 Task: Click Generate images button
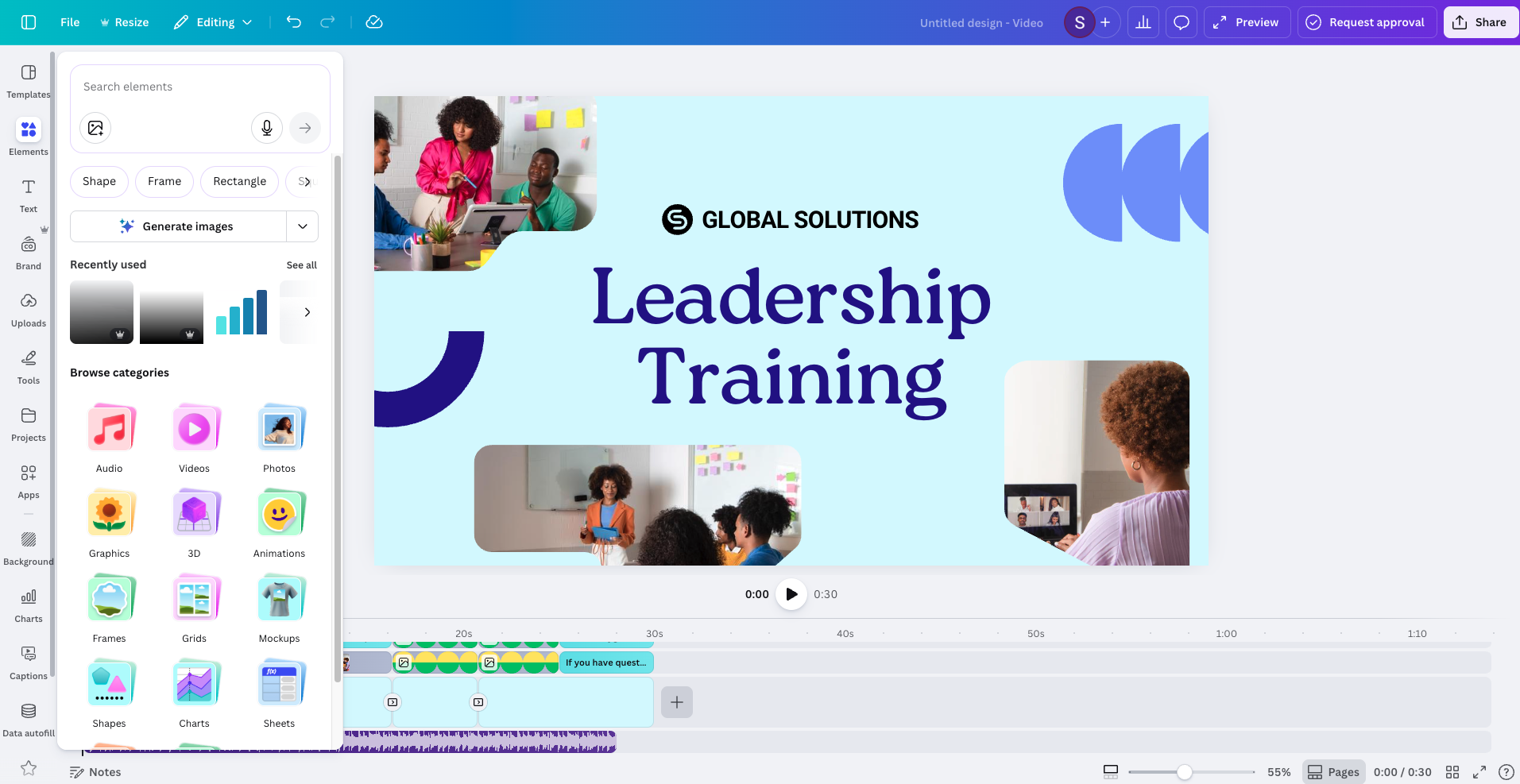coord(178,226)
